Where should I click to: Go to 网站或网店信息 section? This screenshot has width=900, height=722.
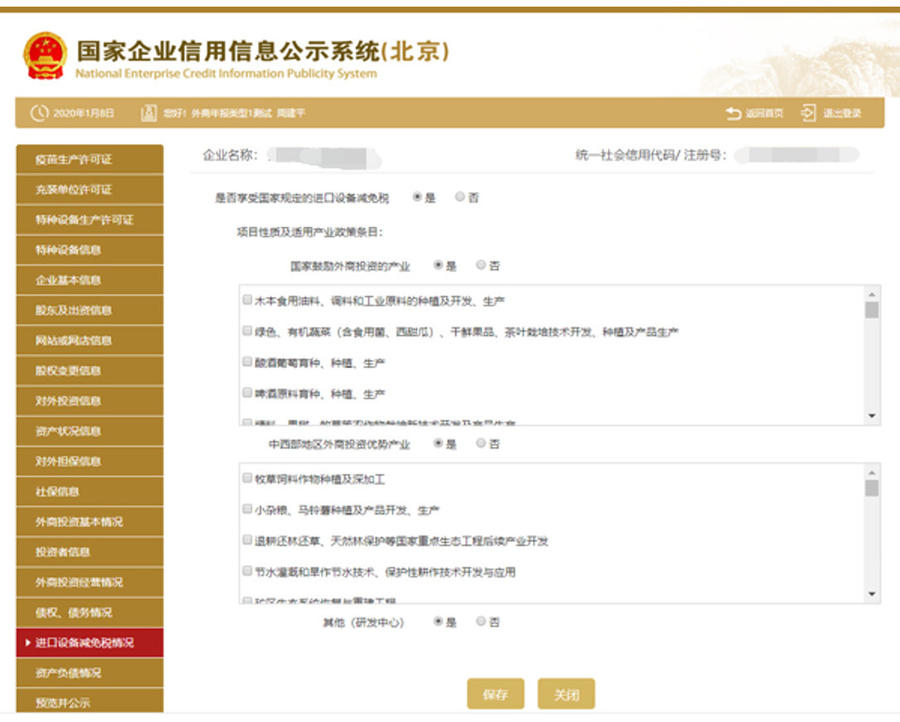[x=90, y=340]
